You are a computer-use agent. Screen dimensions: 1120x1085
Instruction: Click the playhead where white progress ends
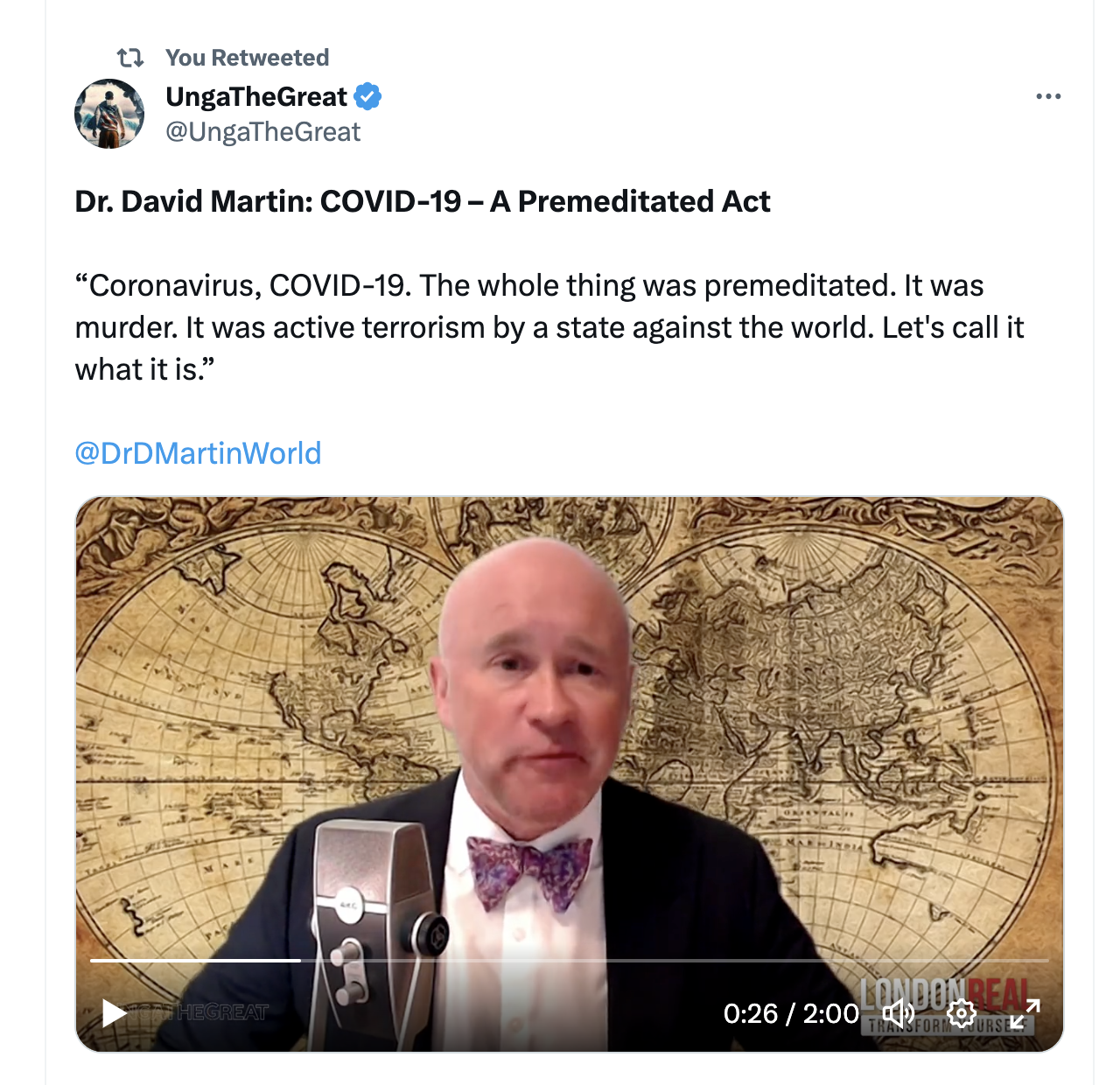300,961
